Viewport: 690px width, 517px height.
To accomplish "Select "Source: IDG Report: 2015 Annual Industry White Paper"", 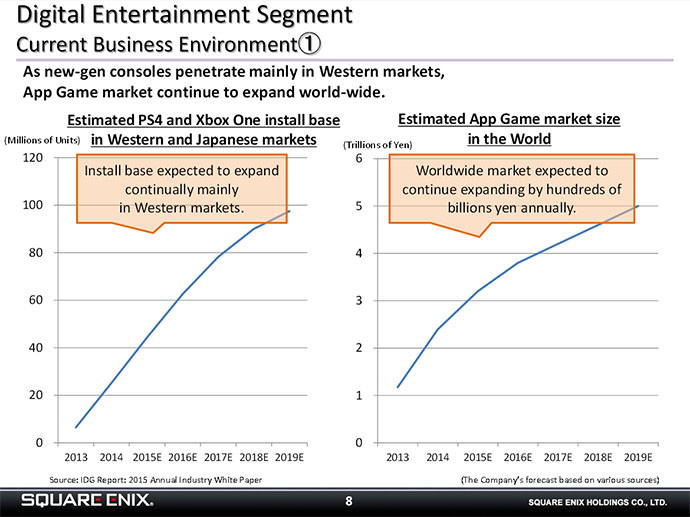I will point(155,480).
